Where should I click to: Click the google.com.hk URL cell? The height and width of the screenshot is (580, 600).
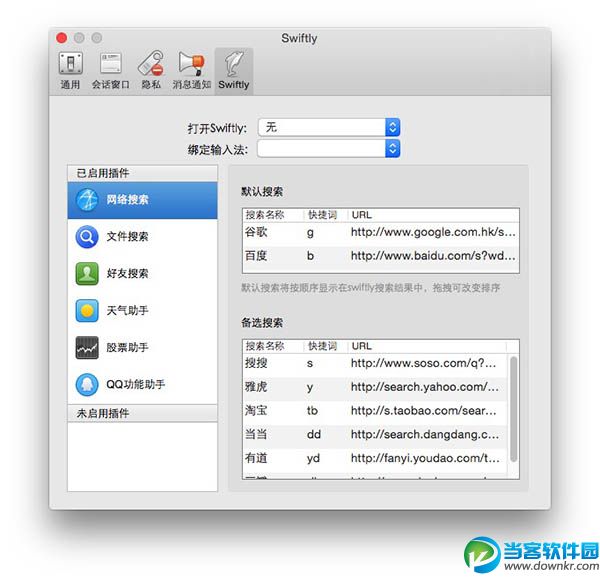(433, 232)
